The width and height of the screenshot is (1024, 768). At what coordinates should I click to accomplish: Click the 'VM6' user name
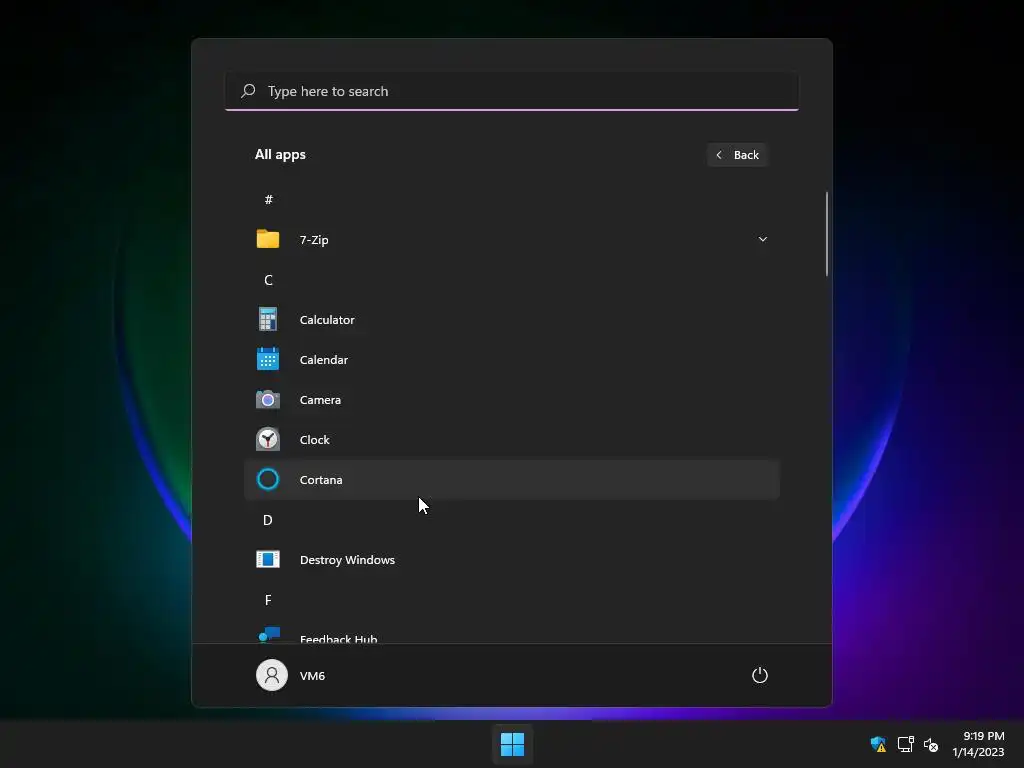pyautogui.click(x=312, y=675)
